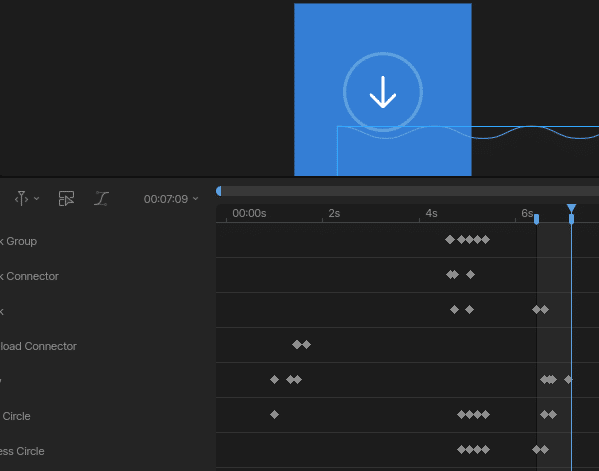Click the playhead handle on the ruler
The height and width of the screenshot is (471, 599).
[571, 209]
